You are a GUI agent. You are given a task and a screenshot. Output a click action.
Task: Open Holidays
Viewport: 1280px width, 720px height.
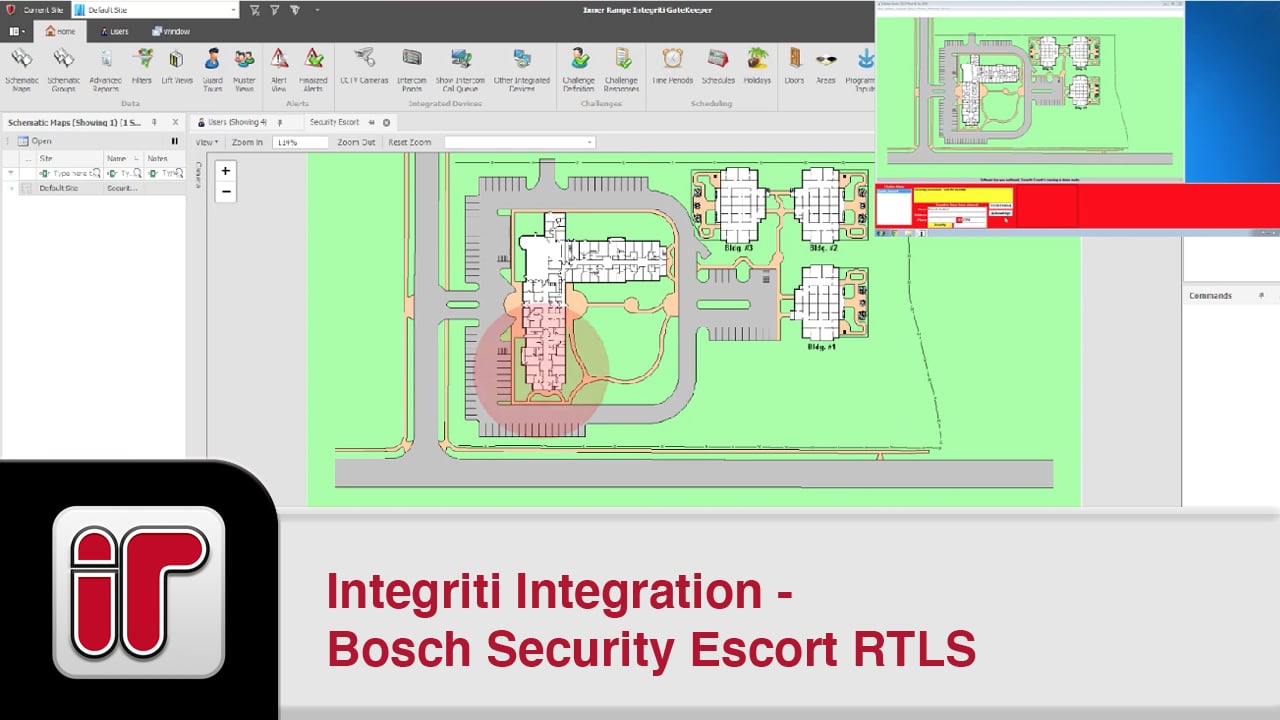tap(757, 66)
